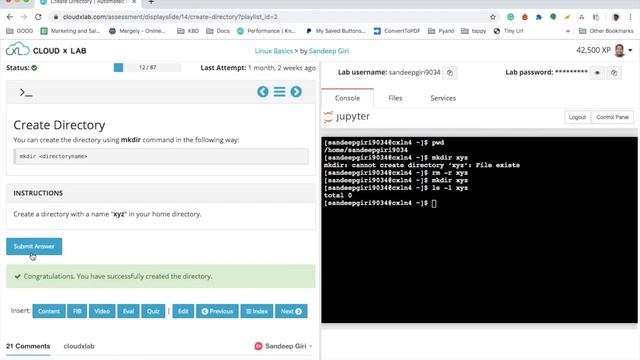Screen dimensions: 640x360
Task: Click the Next button
Action: click(x=291, y=311)
